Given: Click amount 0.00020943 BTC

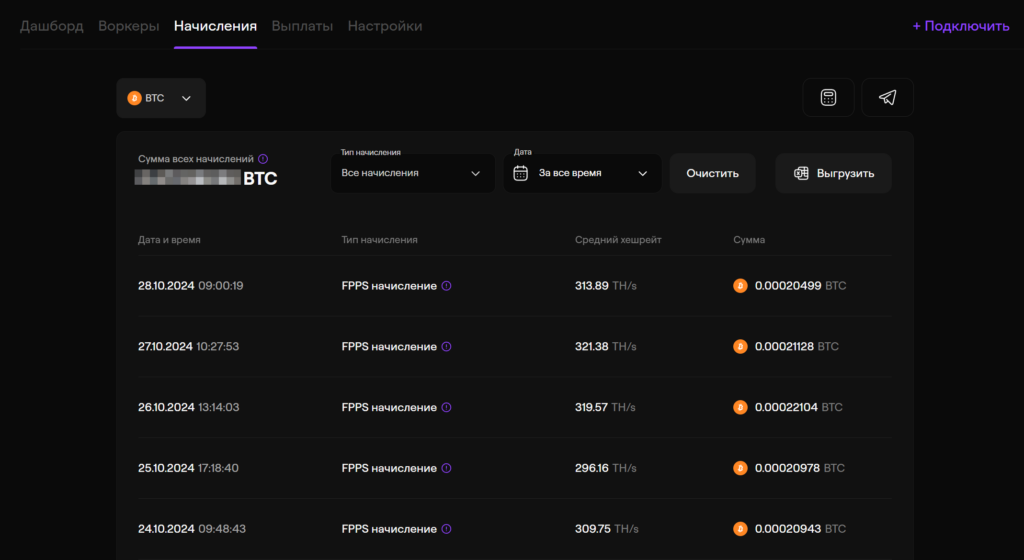Looking at the screenshot, I should coord(800,529).
